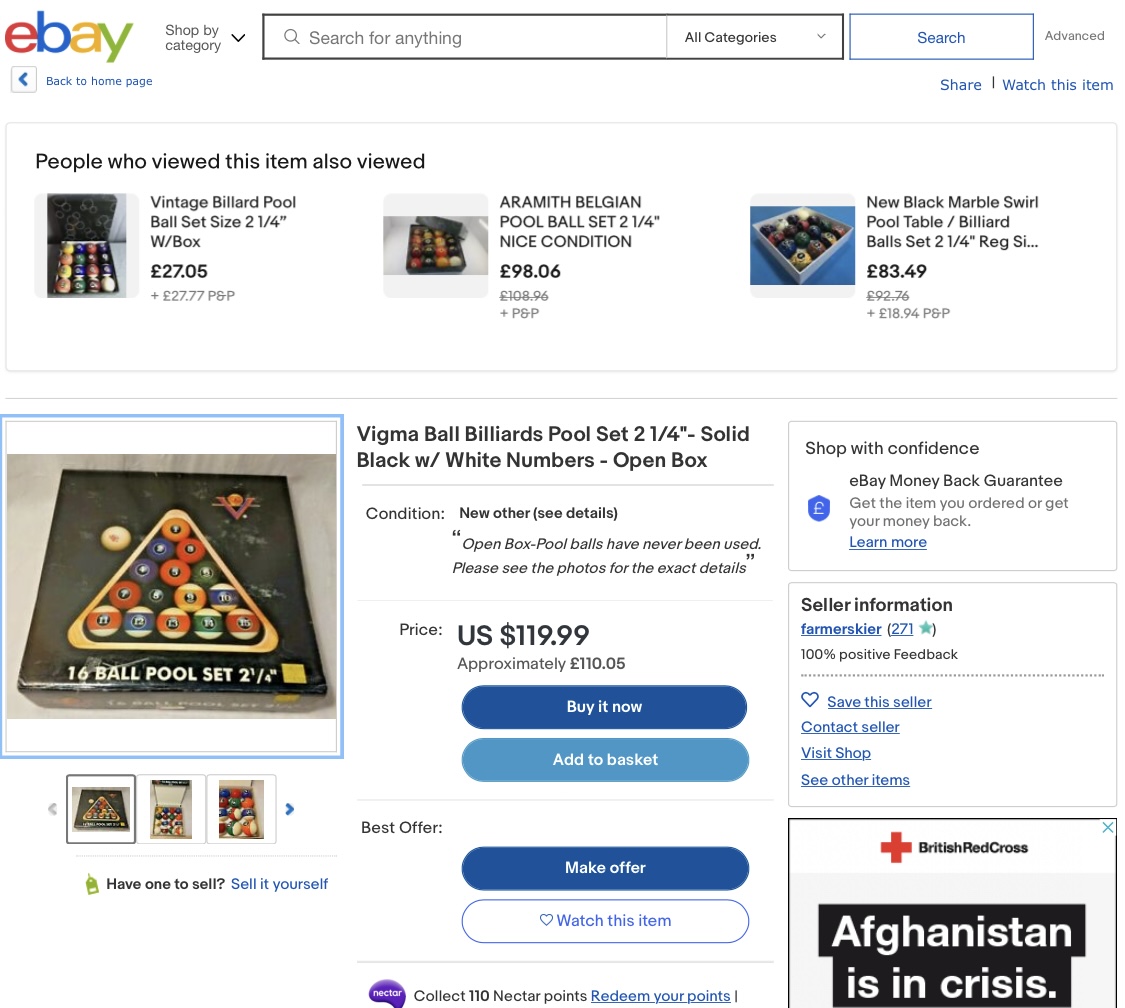This screenshot has height=1008, width=1125.
Task: Click the search magnifier icon
Action: tap(291, 37)
